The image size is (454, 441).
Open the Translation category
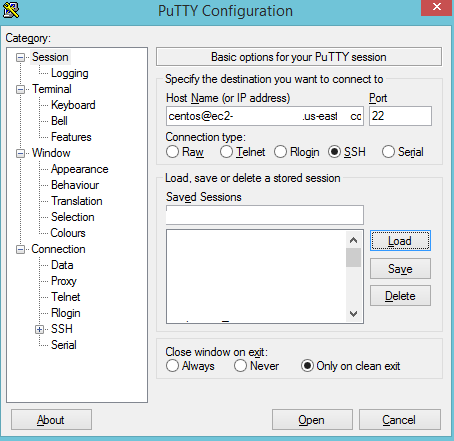(77, 201)
